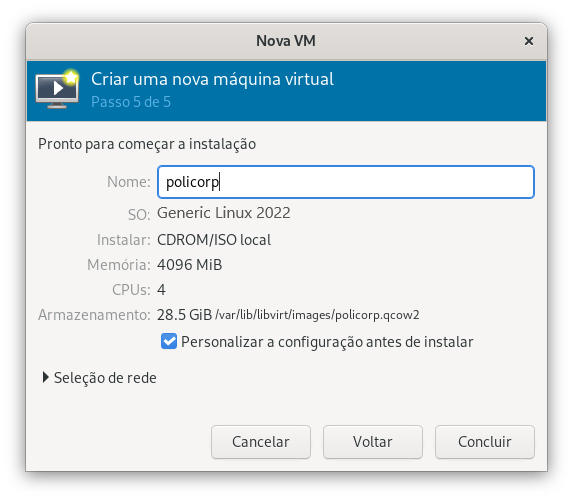The width and height of the screenshot is (573, 500).
Task: Click the CPUs value '4'
Action: click(x=161, y=290)
